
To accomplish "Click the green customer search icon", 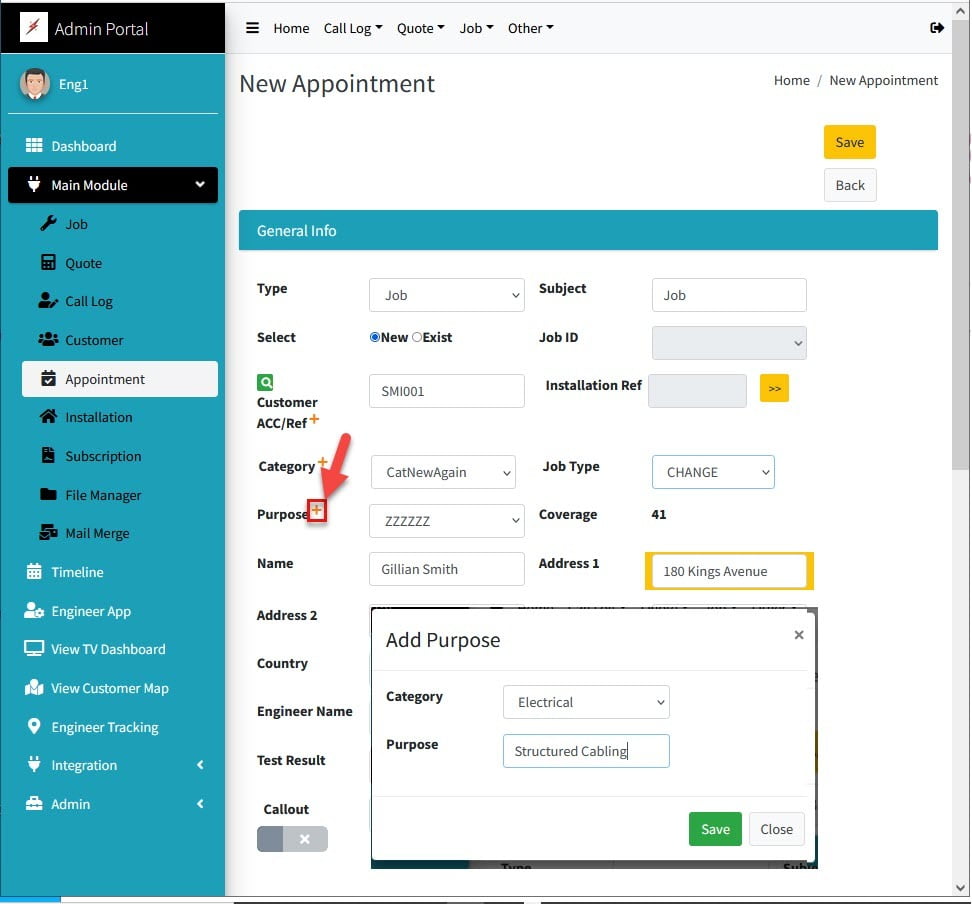I will click(265, 382).
